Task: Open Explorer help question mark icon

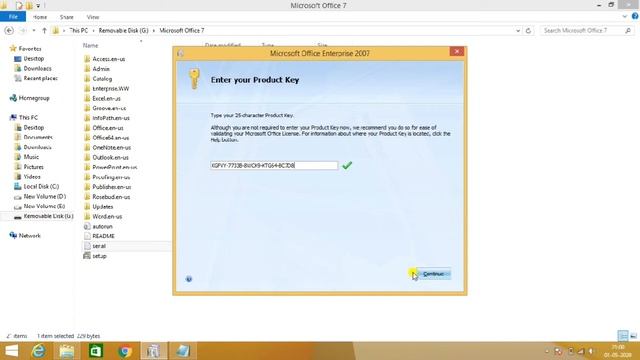Action: tap(635, 16)
